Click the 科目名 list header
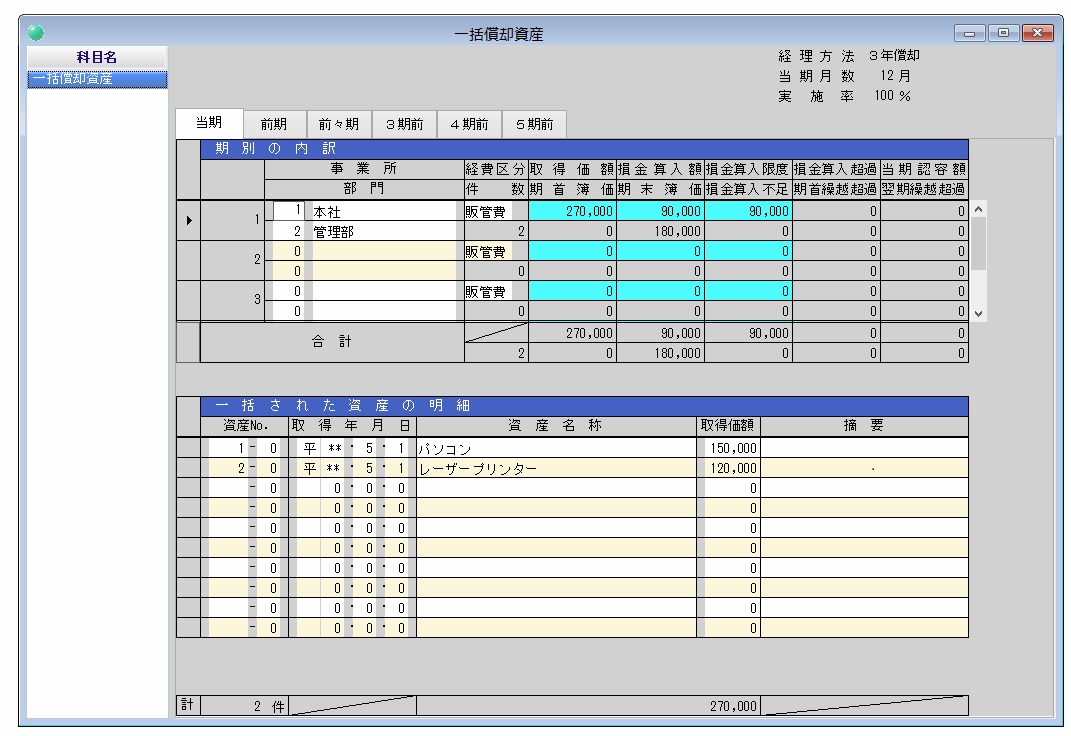The height and width of the screenshot is (736, 1071). 97,57
